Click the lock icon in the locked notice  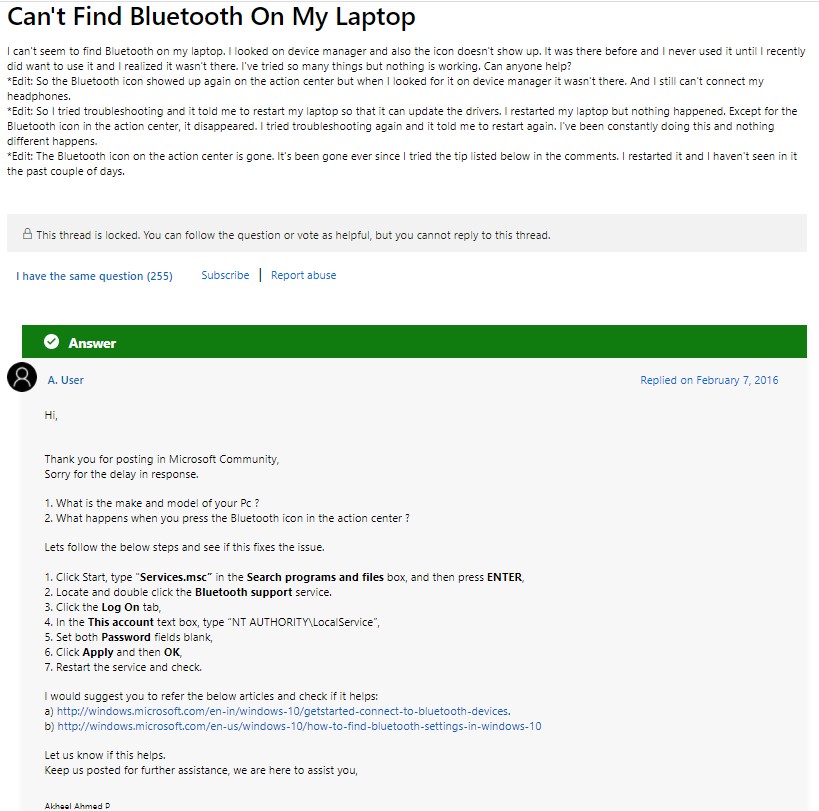(x=27, y=235)
